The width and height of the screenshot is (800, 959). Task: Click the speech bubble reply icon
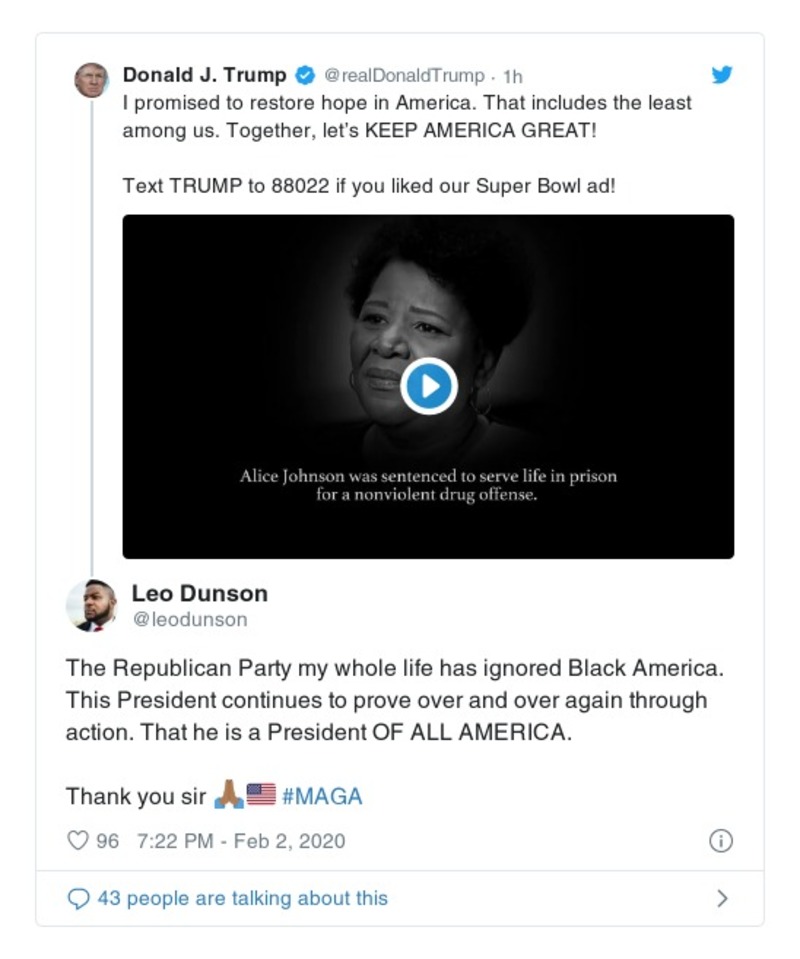[78, 898]
